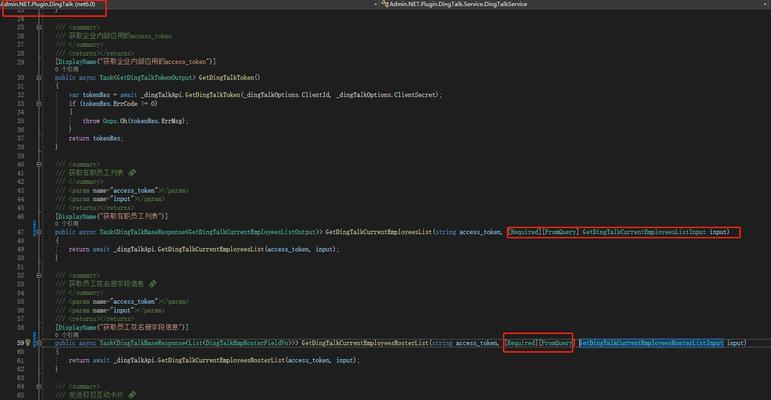
Task: Open the DingTalkService type navigation dropdown
Action: [x=457, y=4]
